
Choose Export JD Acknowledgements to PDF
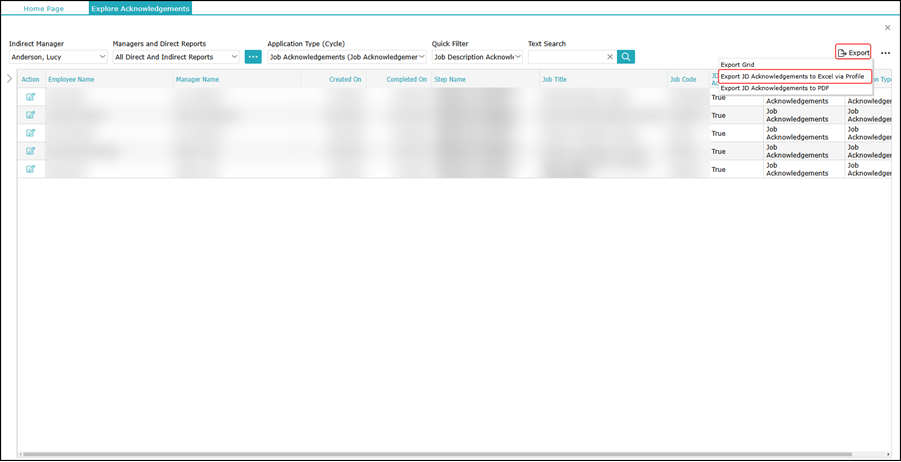coord(775,88)
